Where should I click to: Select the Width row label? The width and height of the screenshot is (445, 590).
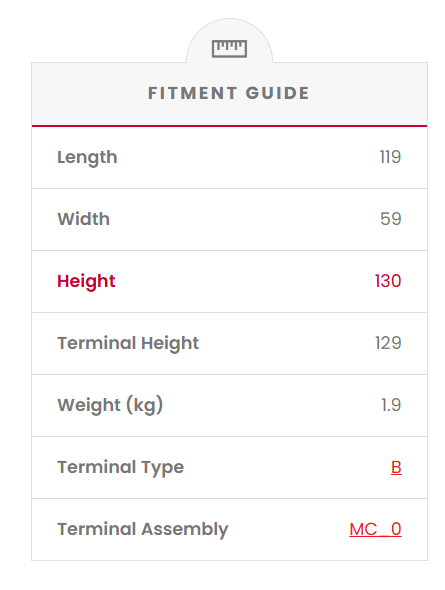click(x=84, y=219)
